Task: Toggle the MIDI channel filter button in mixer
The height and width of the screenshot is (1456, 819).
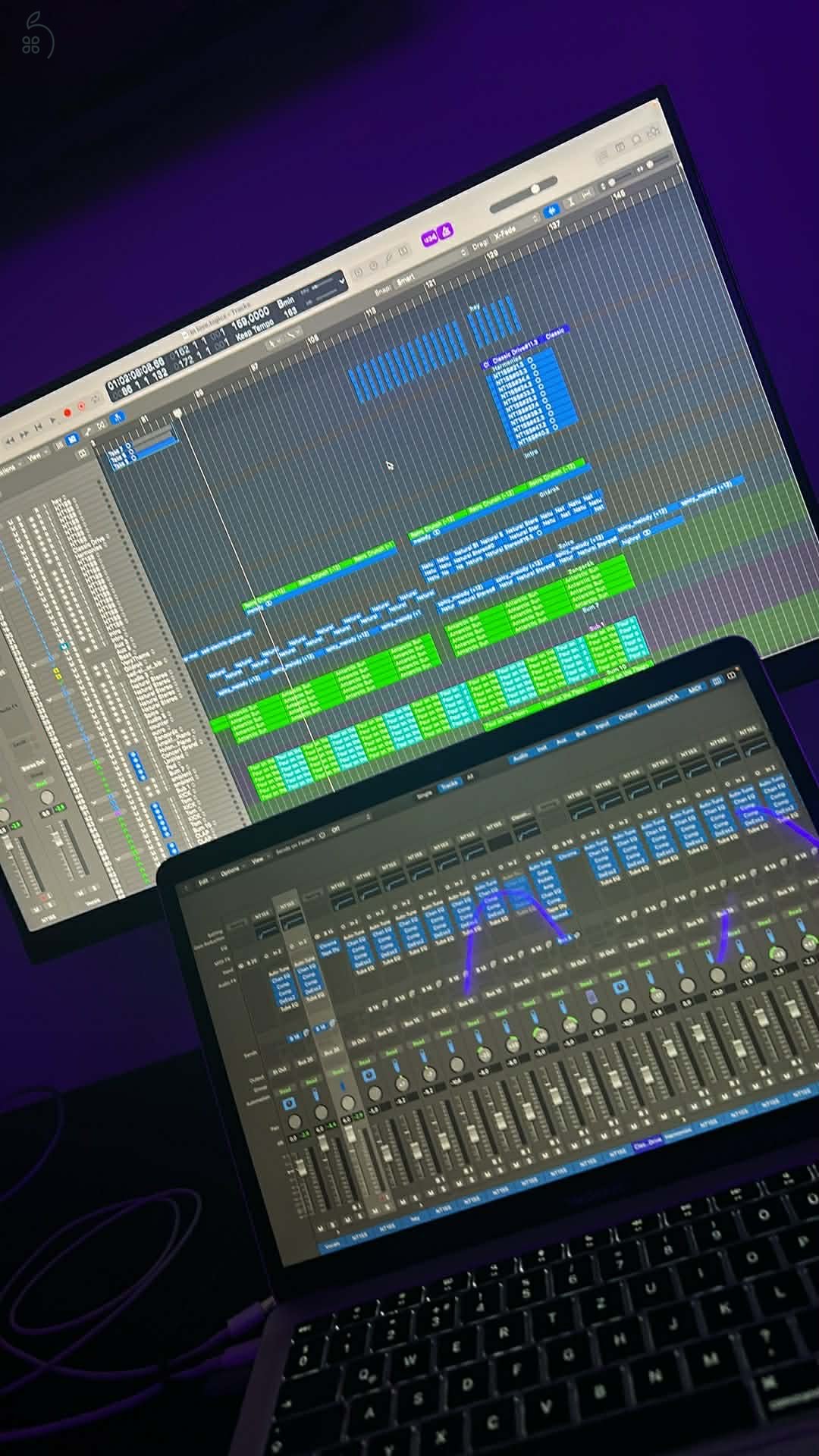Action: pyautogui.click(x=694, y=692)
